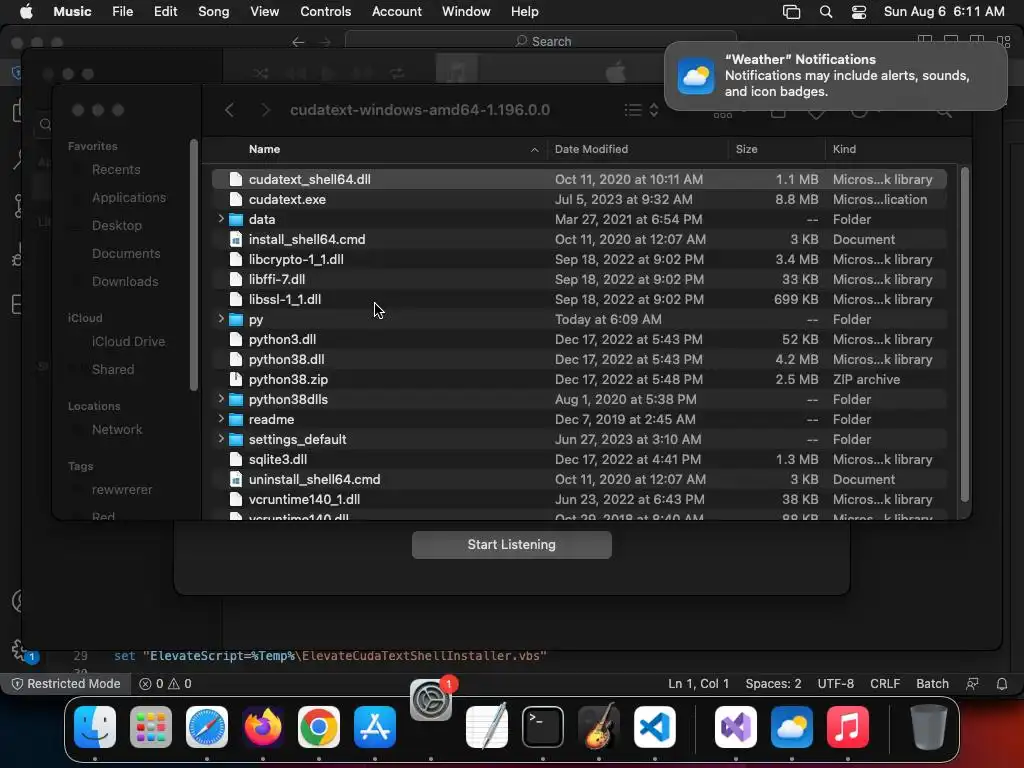
Task: Open the Account menu
Action: pos(396,12)
